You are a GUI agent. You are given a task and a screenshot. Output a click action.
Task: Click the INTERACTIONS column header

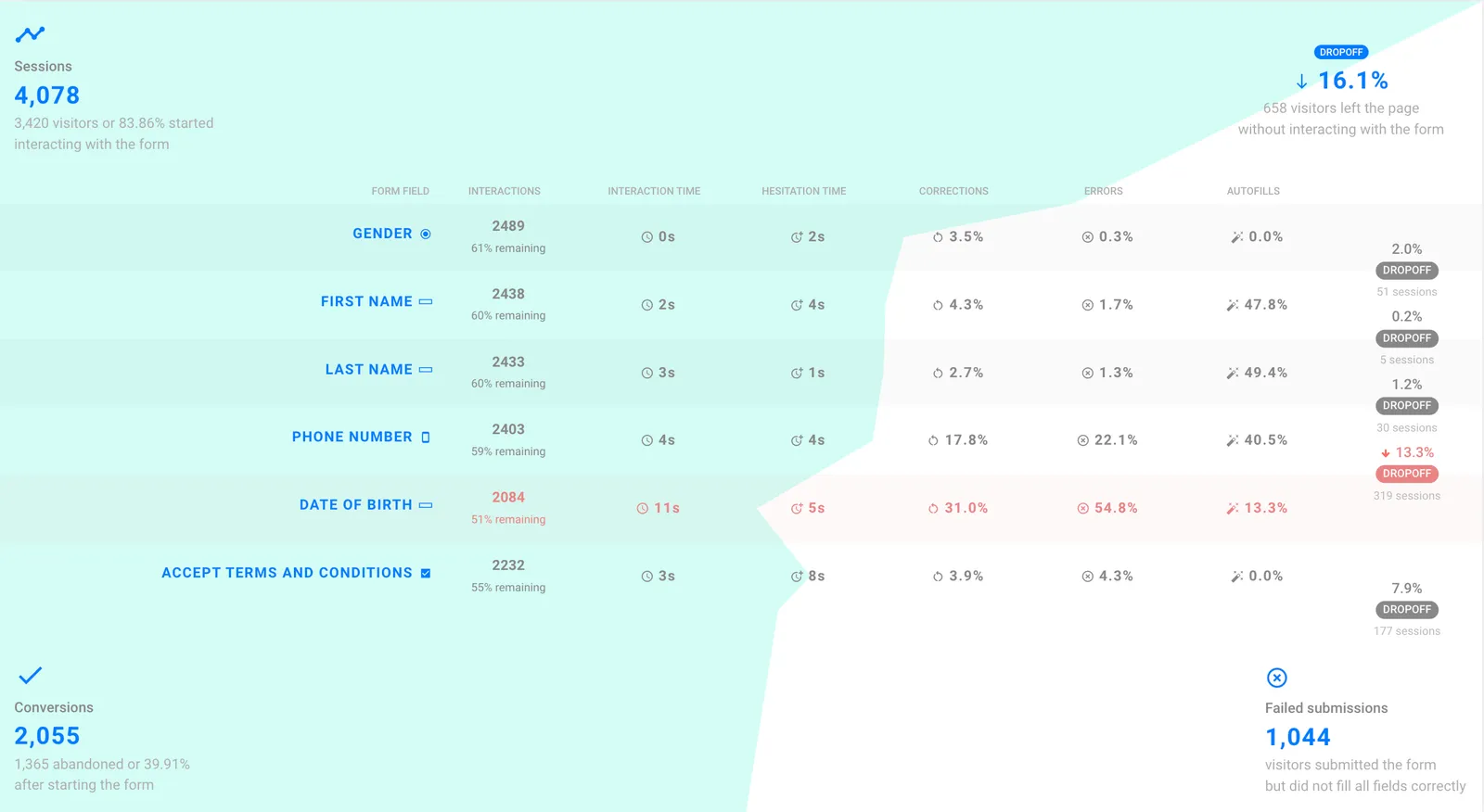(x=505, y=191)
